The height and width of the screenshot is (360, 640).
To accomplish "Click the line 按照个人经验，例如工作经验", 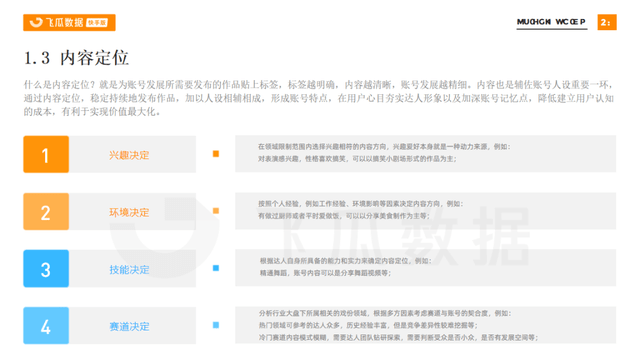I will 360,204.
